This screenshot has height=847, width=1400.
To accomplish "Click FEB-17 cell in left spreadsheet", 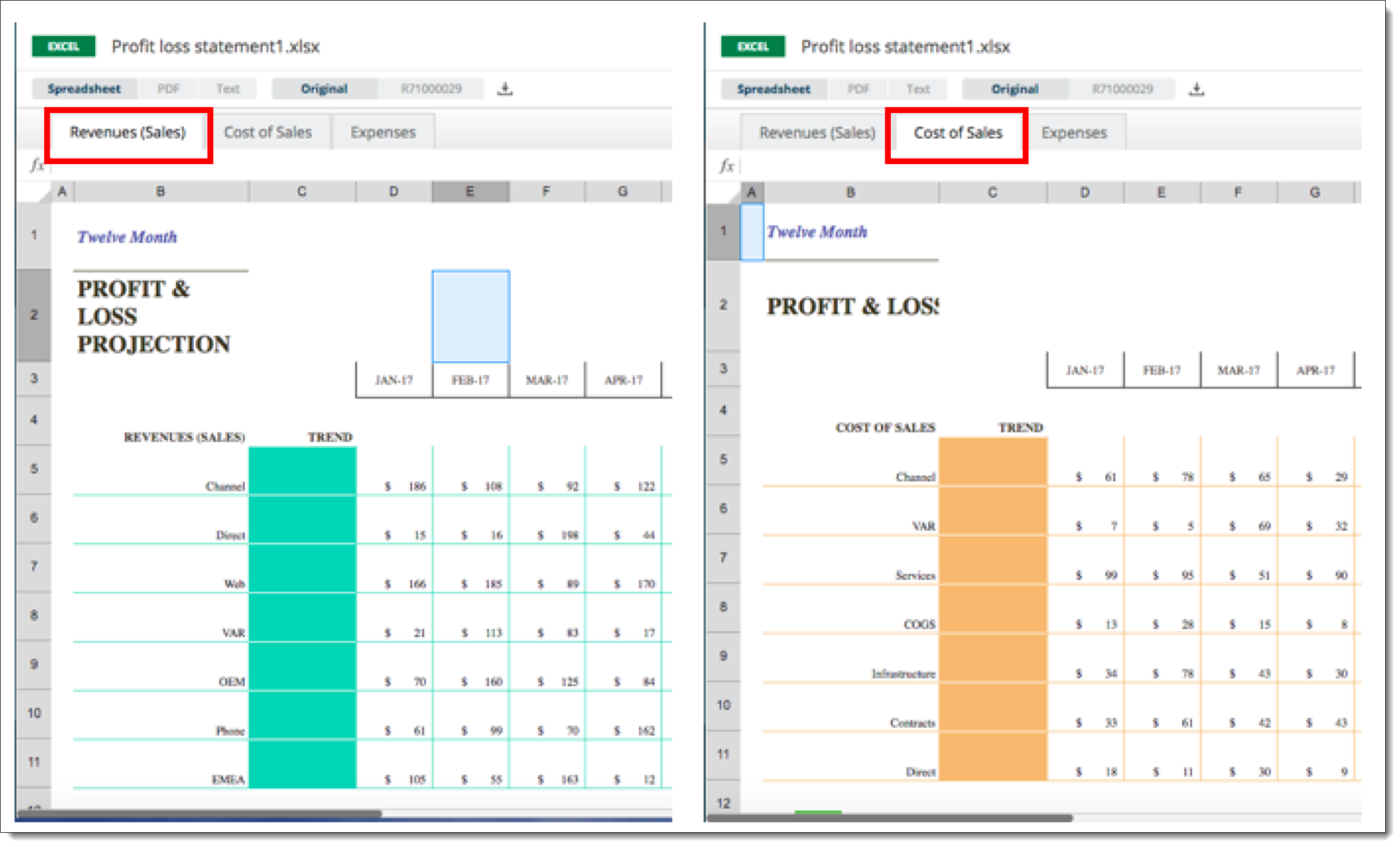I will coord(471,381).
